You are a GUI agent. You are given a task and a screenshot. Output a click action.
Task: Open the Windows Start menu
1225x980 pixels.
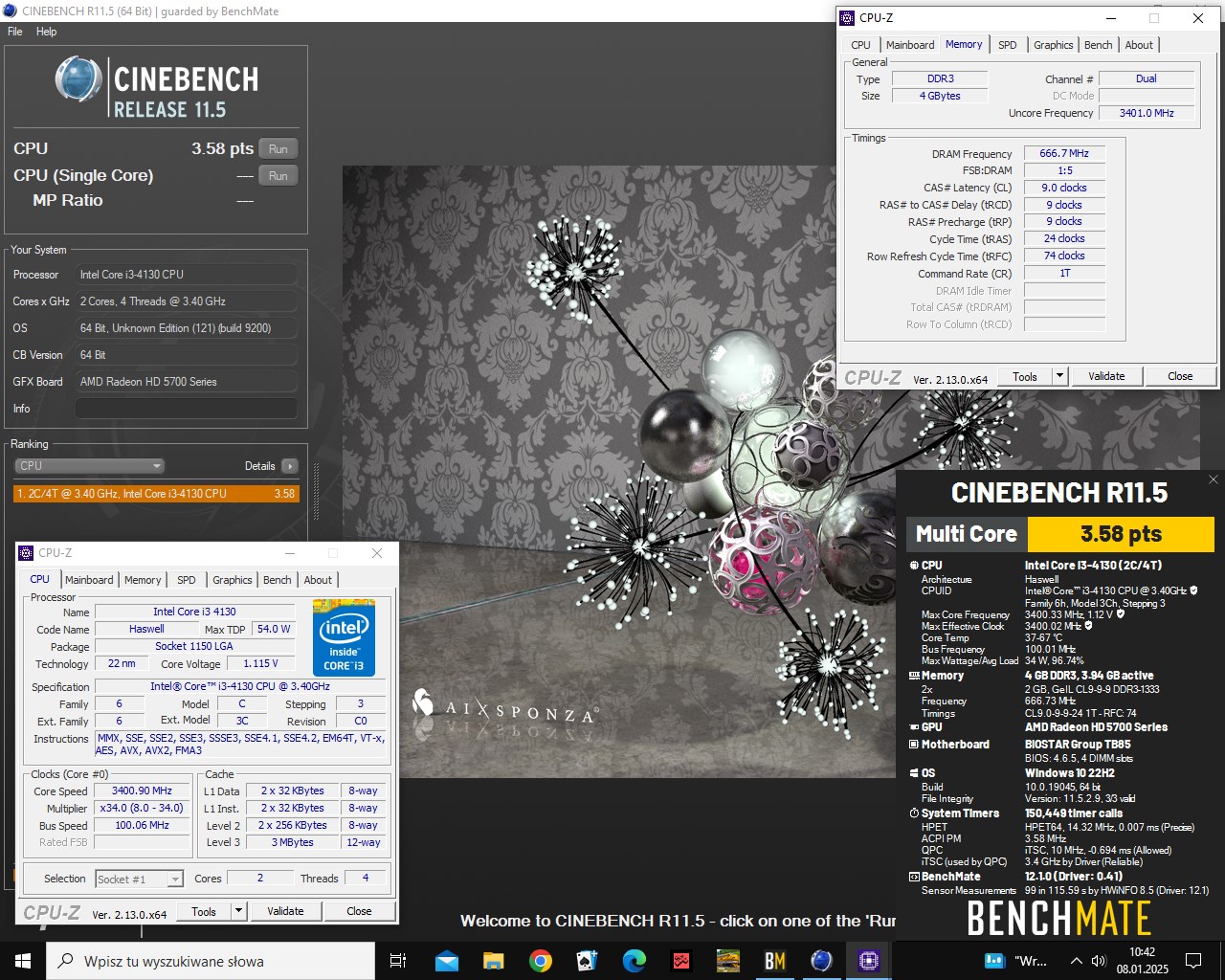[23, 961]
